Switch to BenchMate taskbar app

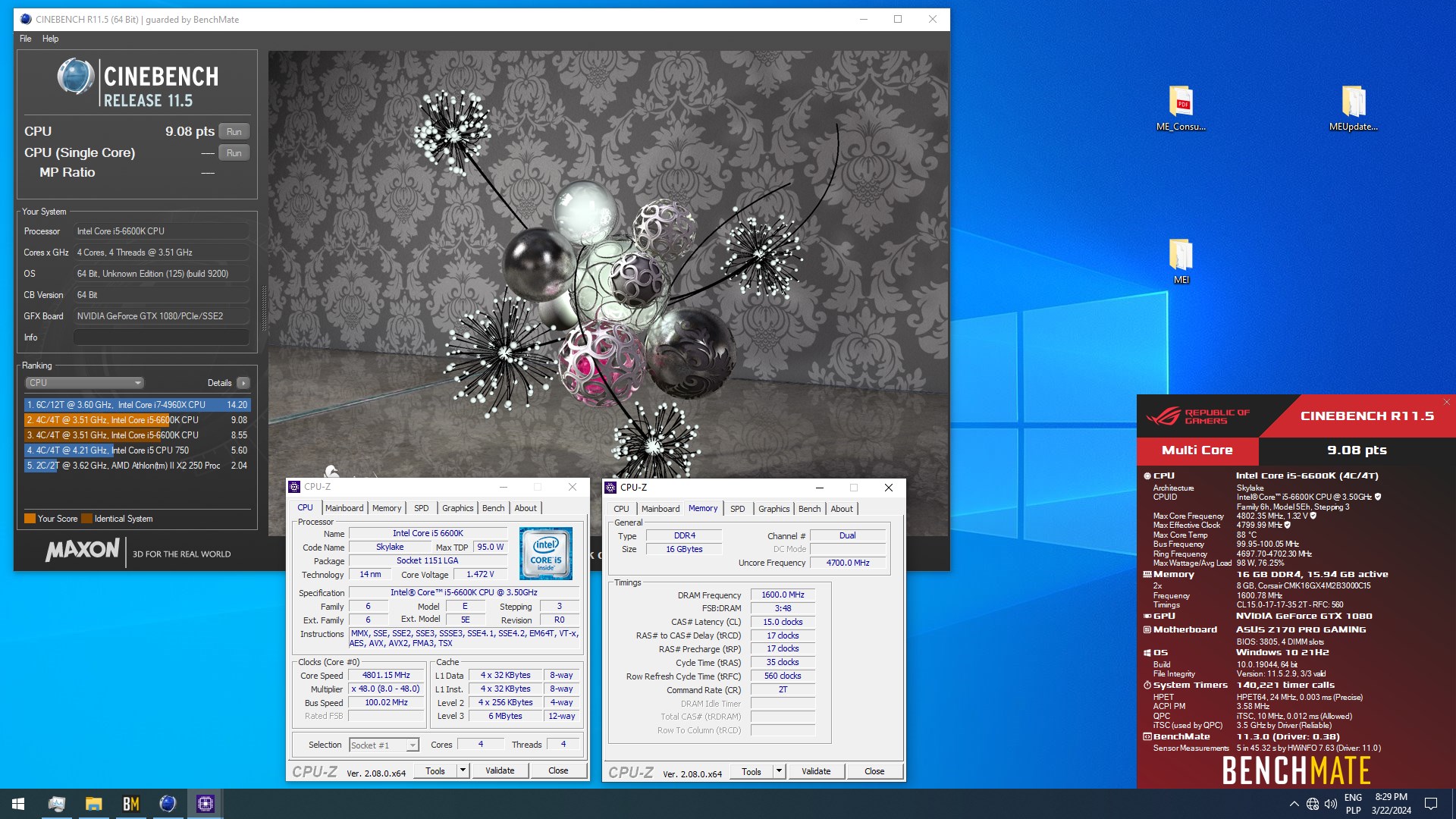[130, 804]
